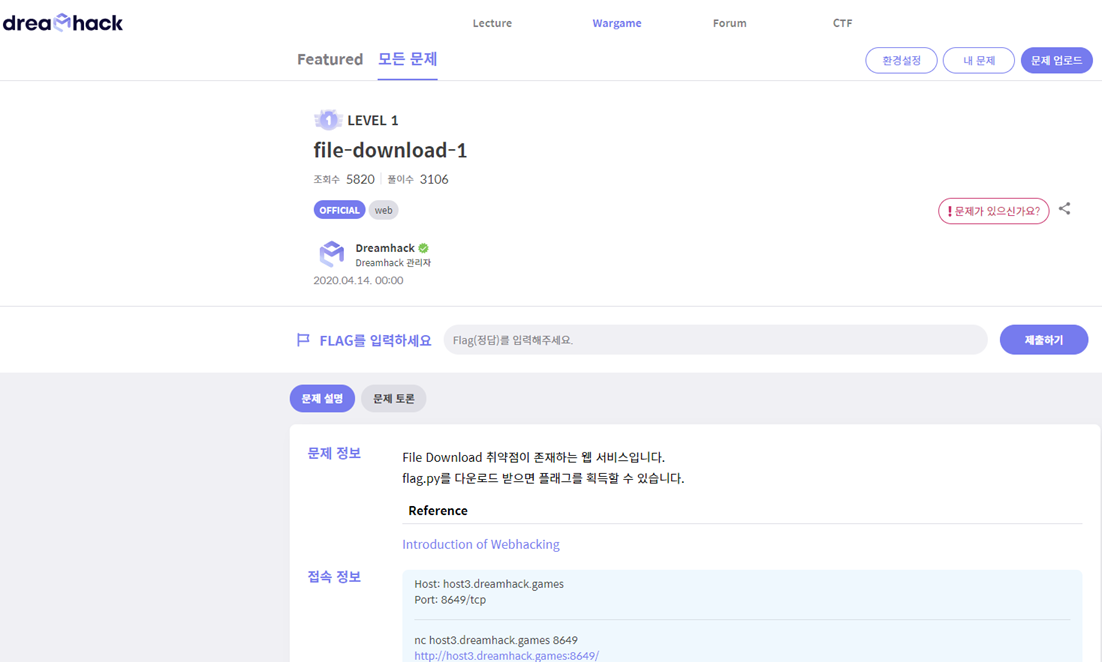Viewport: 1102px width, 662px height.
Task: Open the Lecture menu
Action: click(x=492, y=23)
